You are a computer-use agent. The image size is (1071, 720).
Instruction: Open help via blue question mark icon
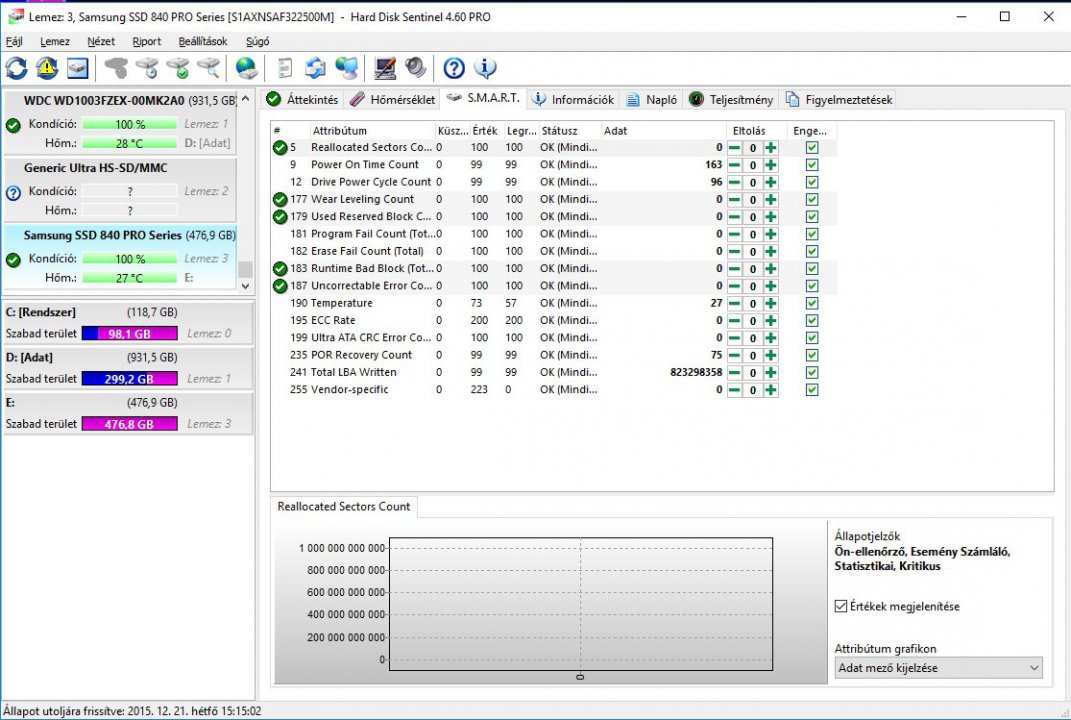[x=454, y=68]
